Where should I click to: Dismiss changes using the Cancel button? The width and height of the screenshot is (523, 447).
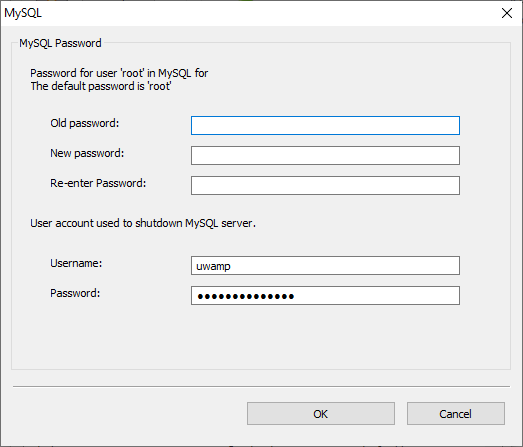(456, 414)
